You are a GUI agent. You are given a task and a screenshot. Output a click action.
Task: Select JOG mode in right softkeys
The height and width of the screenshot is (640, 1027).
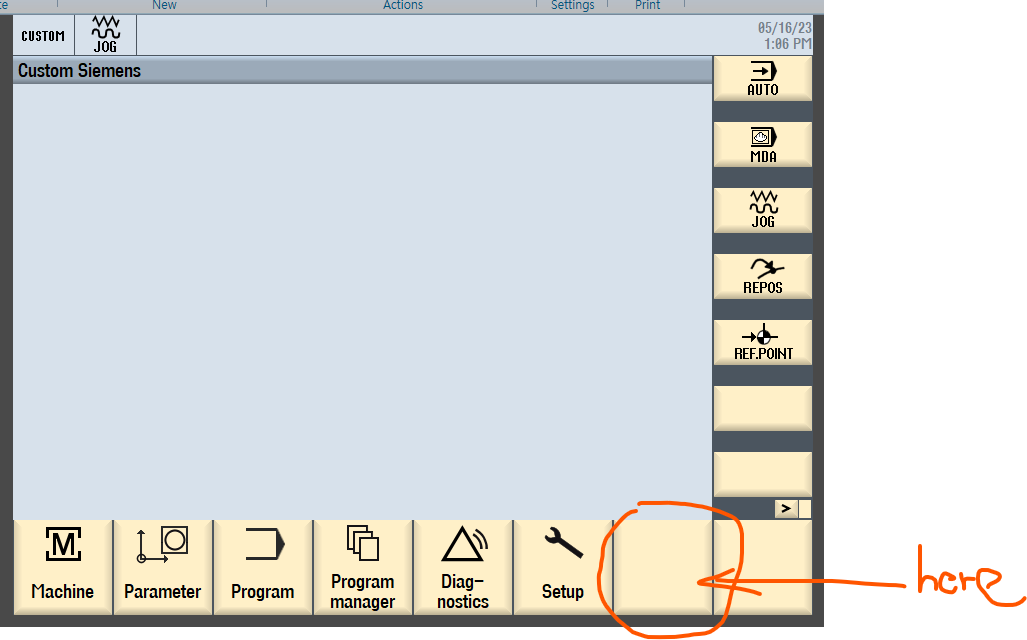click(x=762, y=210)
